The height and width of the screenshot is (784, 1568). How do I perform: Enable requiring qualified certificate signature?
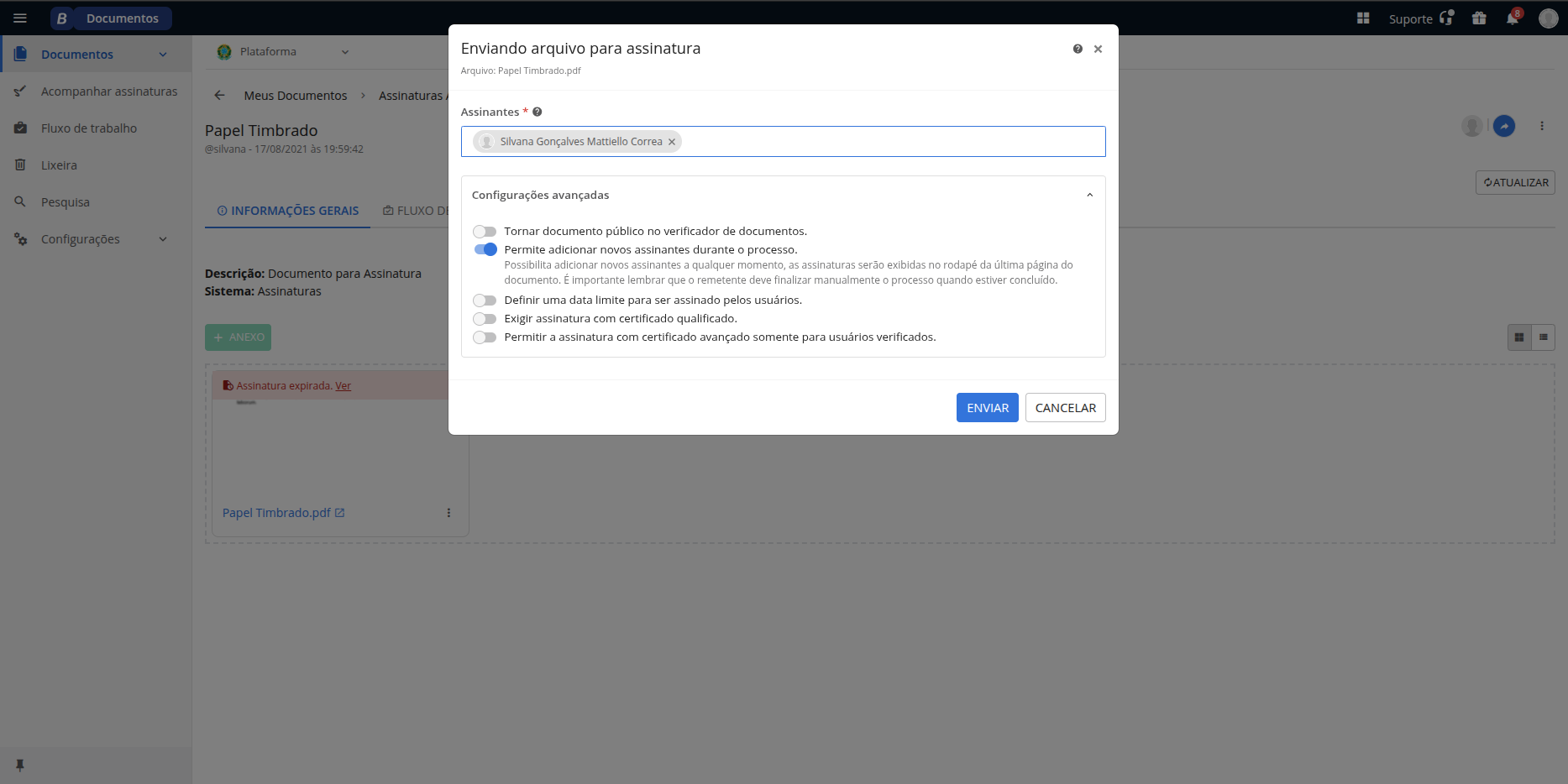point(485,319)
